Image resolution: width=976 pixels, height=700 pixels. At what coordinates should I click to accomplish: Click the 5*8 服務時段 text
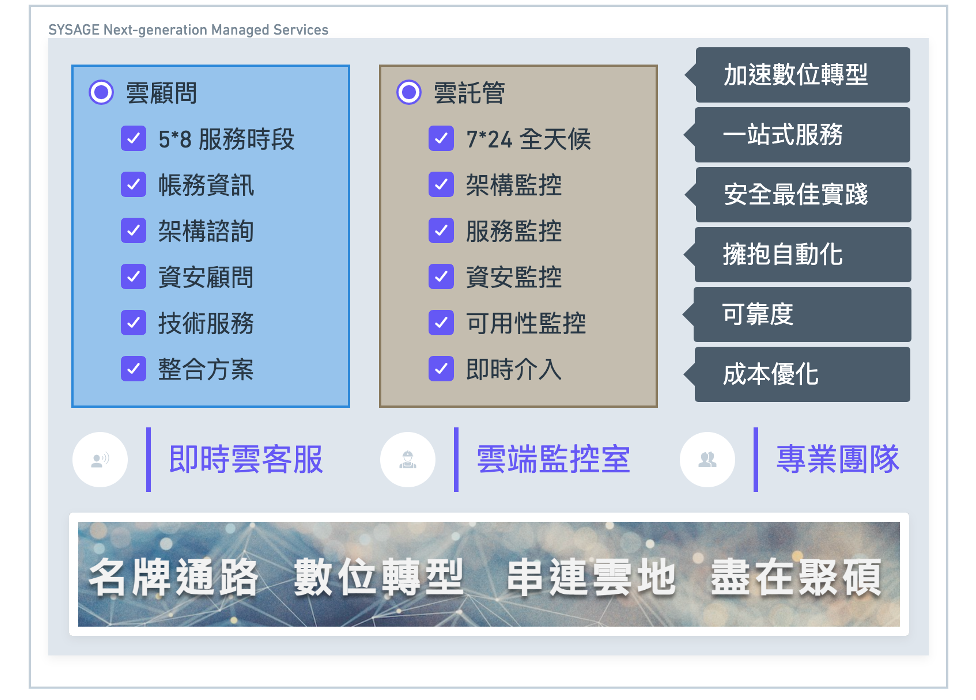pyautogui.click(x=227, y=139)
